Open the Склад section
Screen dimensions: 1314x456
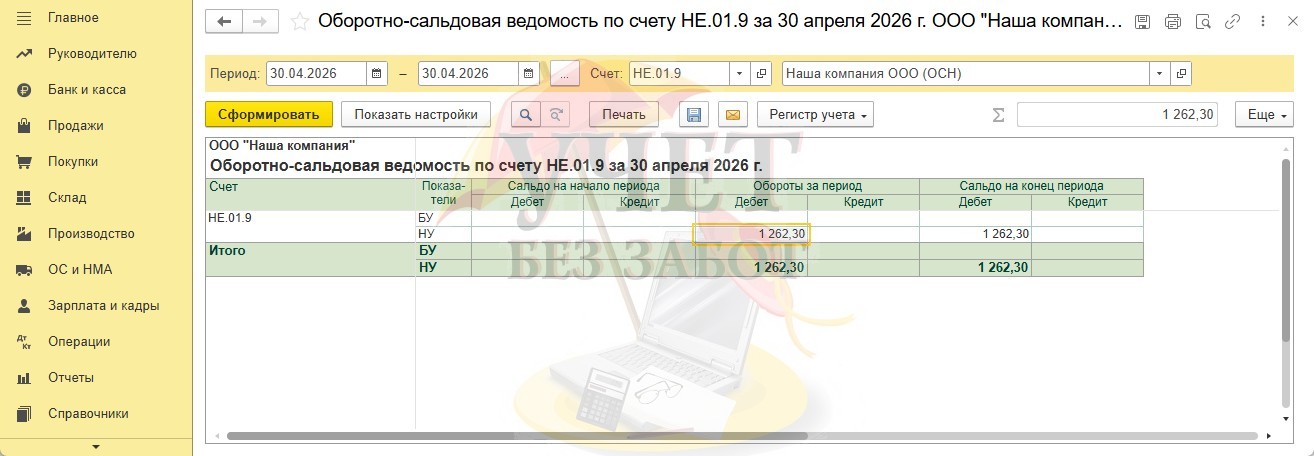point(67,198)
